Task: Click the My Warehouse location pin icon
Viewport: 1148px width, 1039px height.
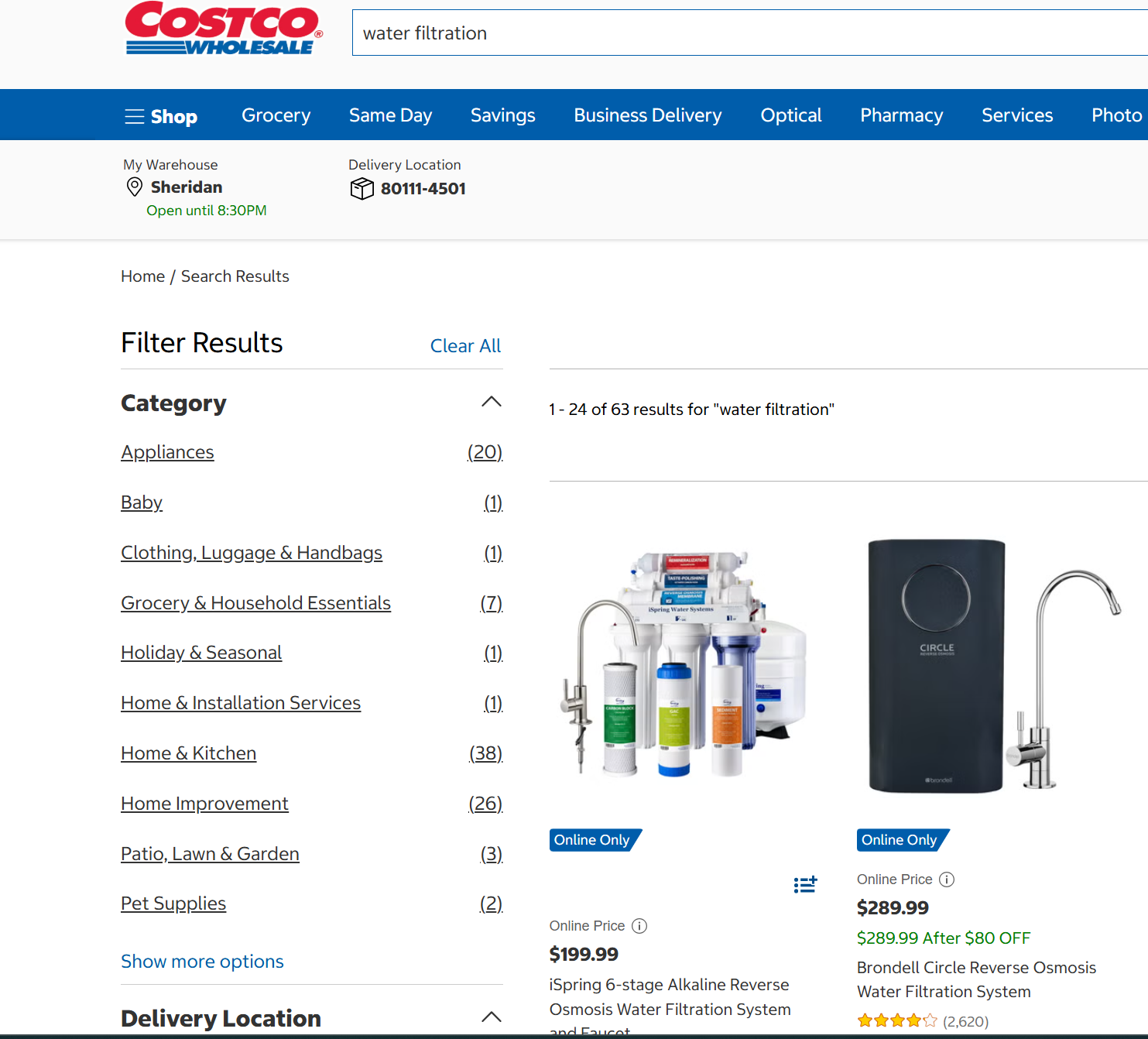Action: 135,187
